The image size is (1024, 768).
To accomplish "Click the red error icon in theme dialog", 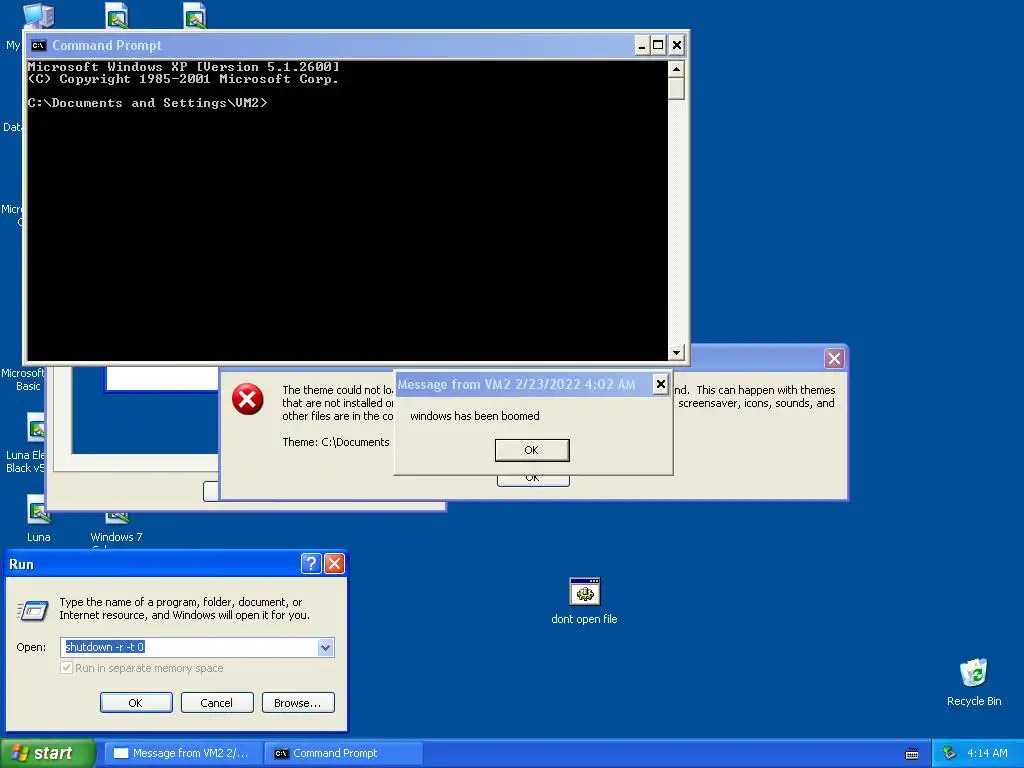I will pyautogui.click(x=248, y=399).
